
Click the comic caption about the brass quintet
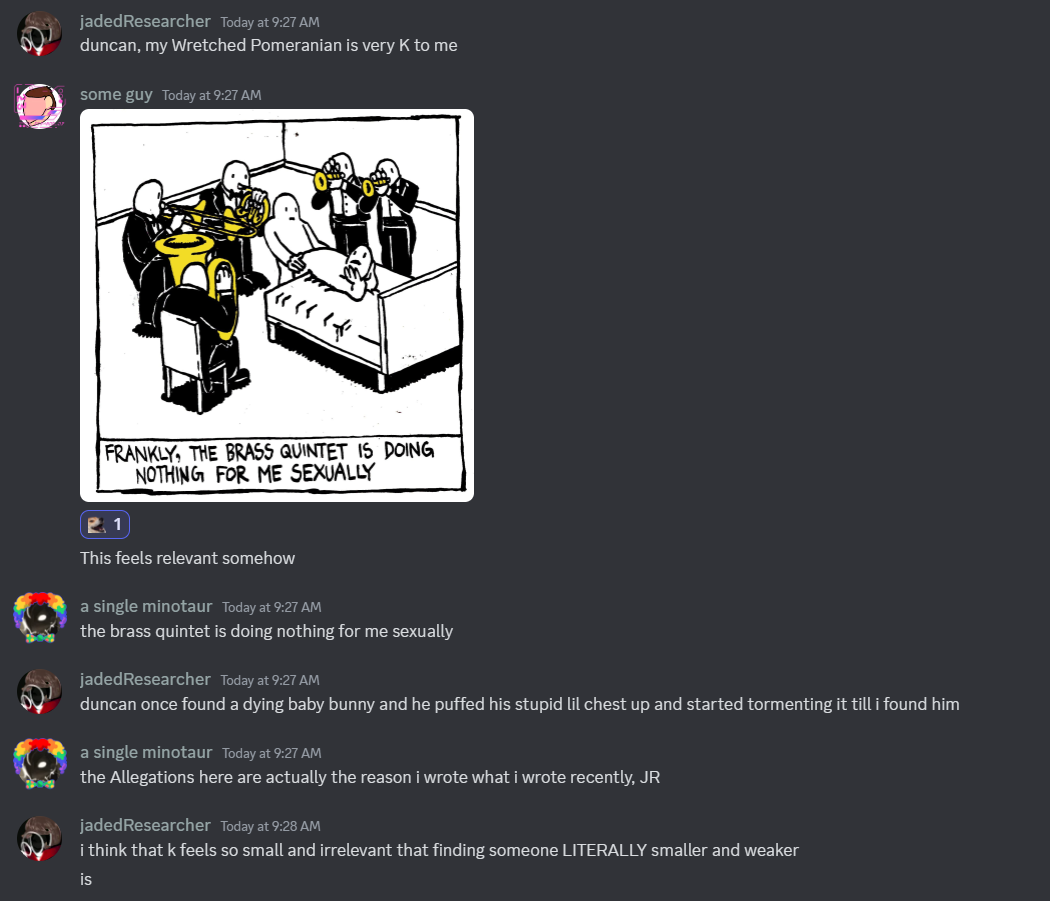click(270, 463)
